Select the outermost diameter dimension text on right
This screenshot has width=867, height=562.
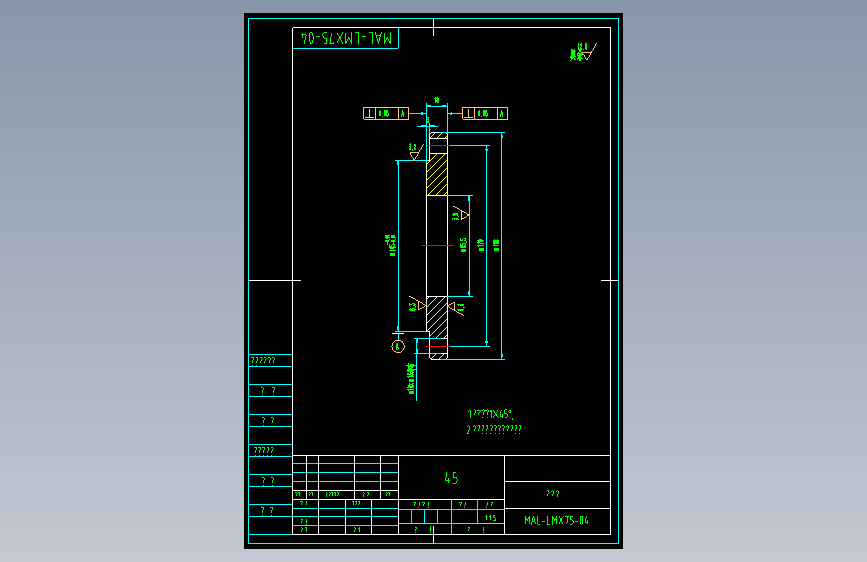(x=497, y=245)
